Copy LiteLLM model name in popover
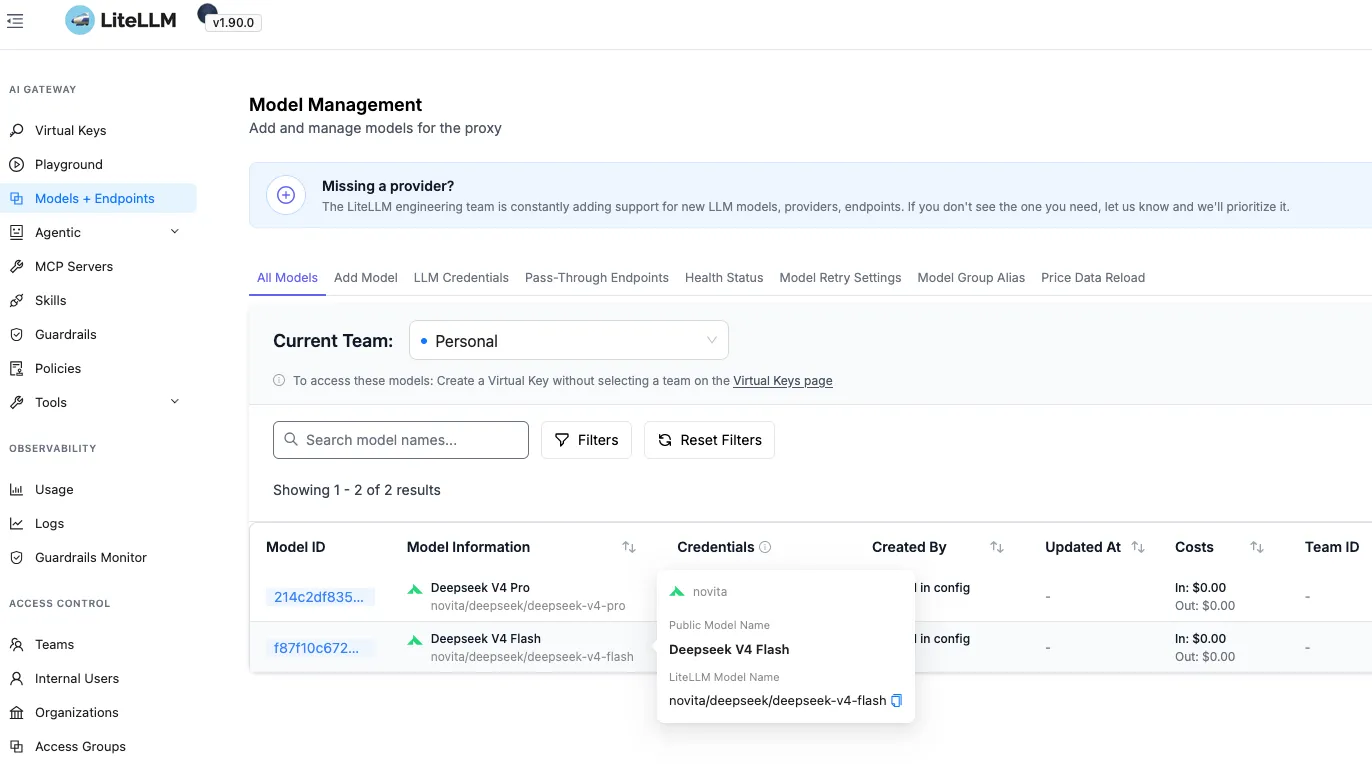The height and width of the screenshot is (768, 1372). click(x=896, y=701)
